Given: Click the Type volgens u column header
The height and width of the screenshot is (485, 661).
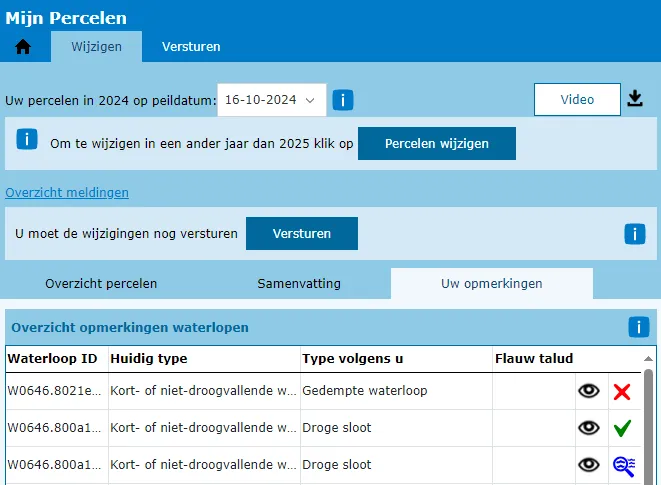Looking at the screenshot, I should point(396,358).
